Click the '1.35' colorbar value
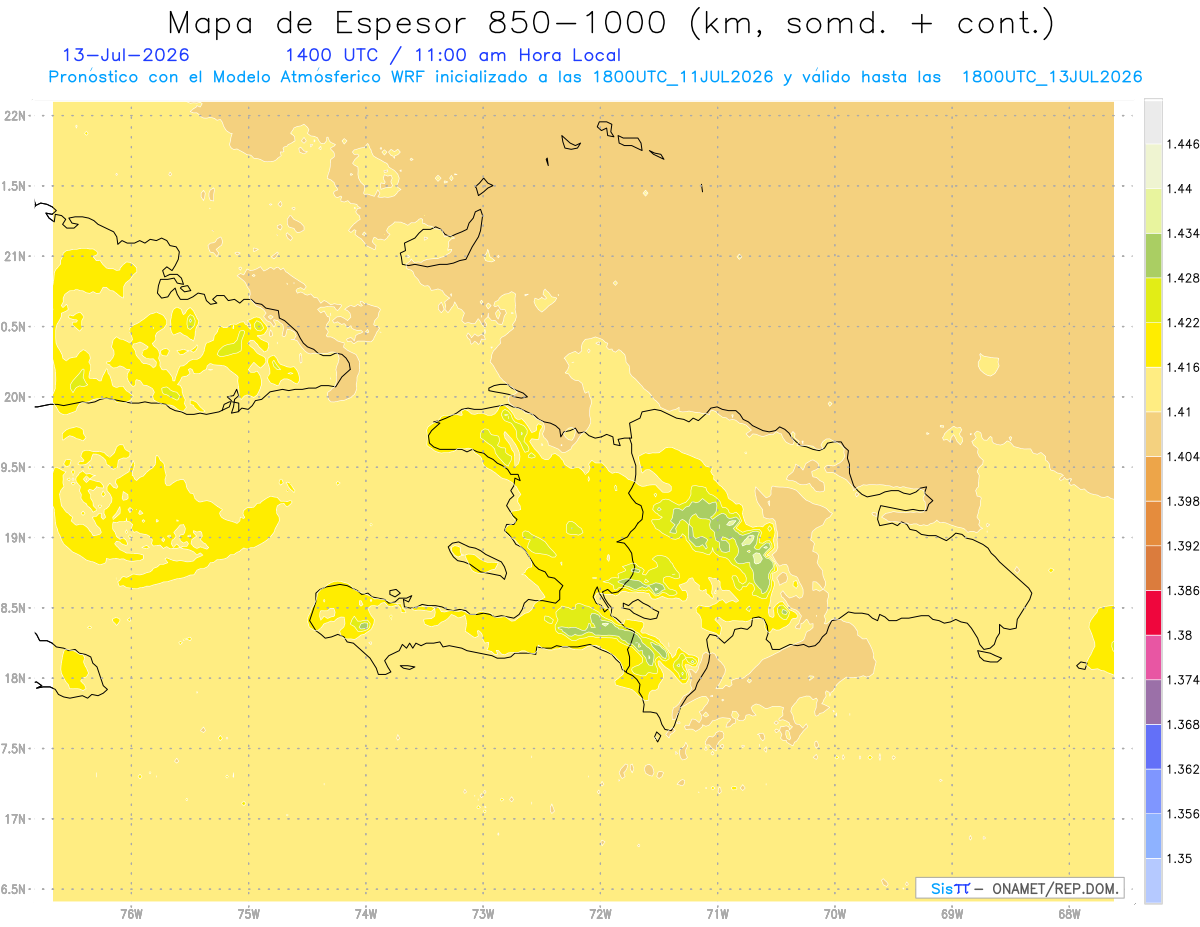 [1180, 858]
